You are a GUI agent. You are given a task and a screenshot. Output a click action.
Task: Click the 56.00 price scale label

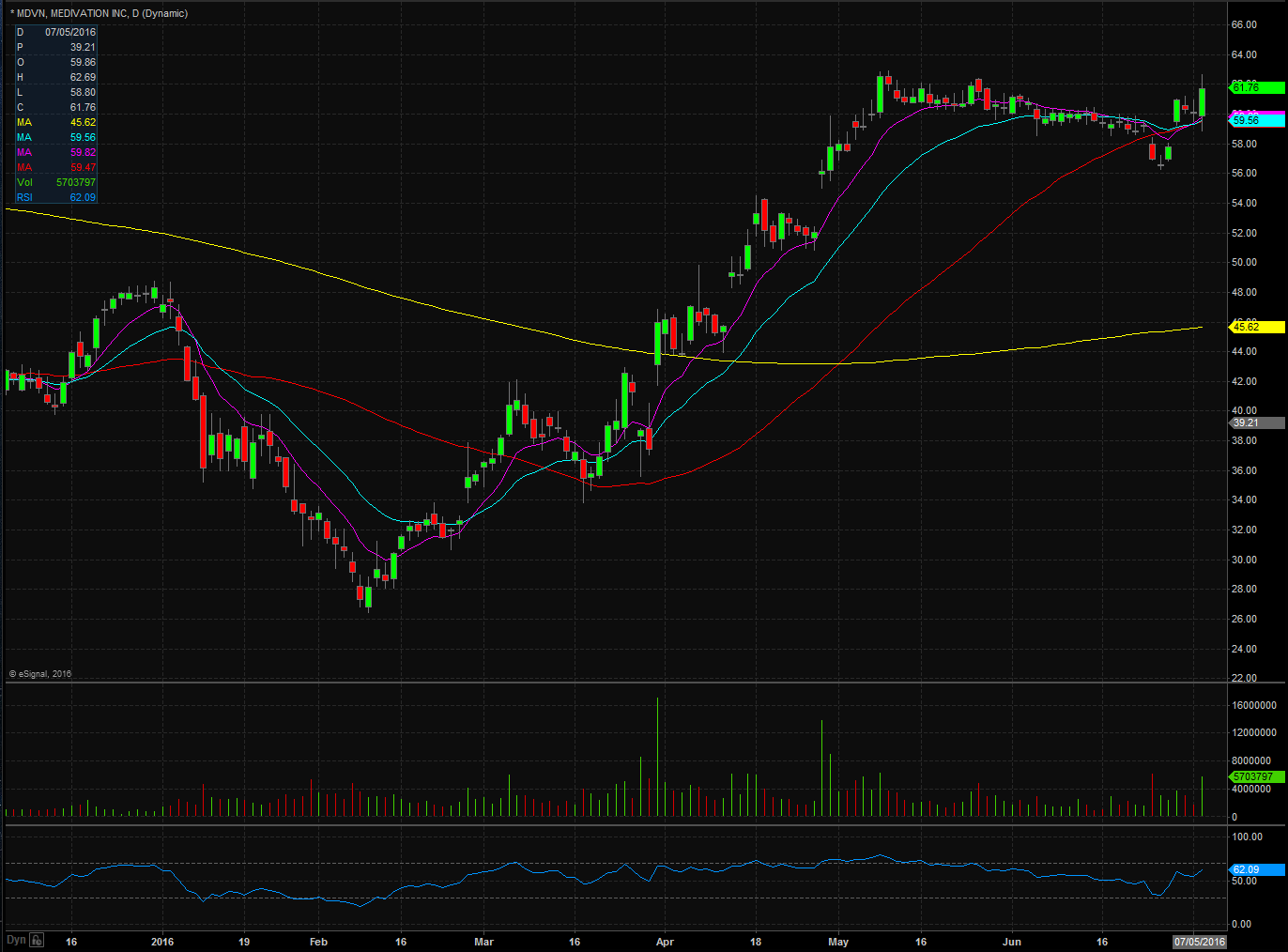pos(1244,173)
